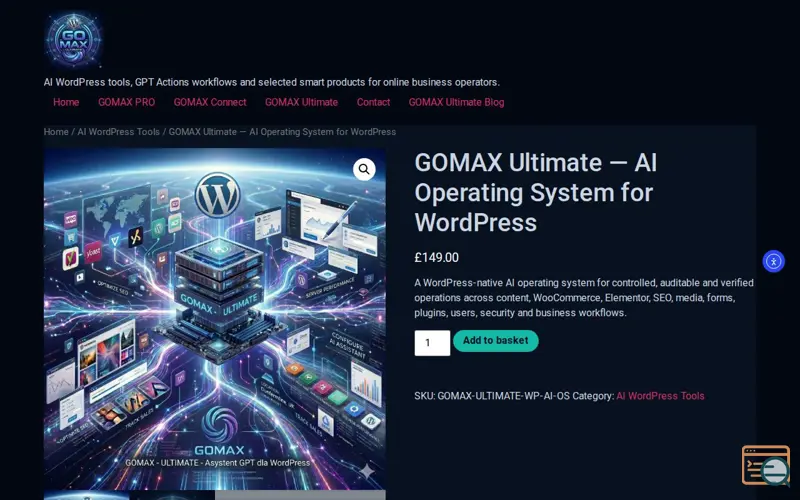
Task: Click the Add to basket button
Action: click(x=495, y=341)
